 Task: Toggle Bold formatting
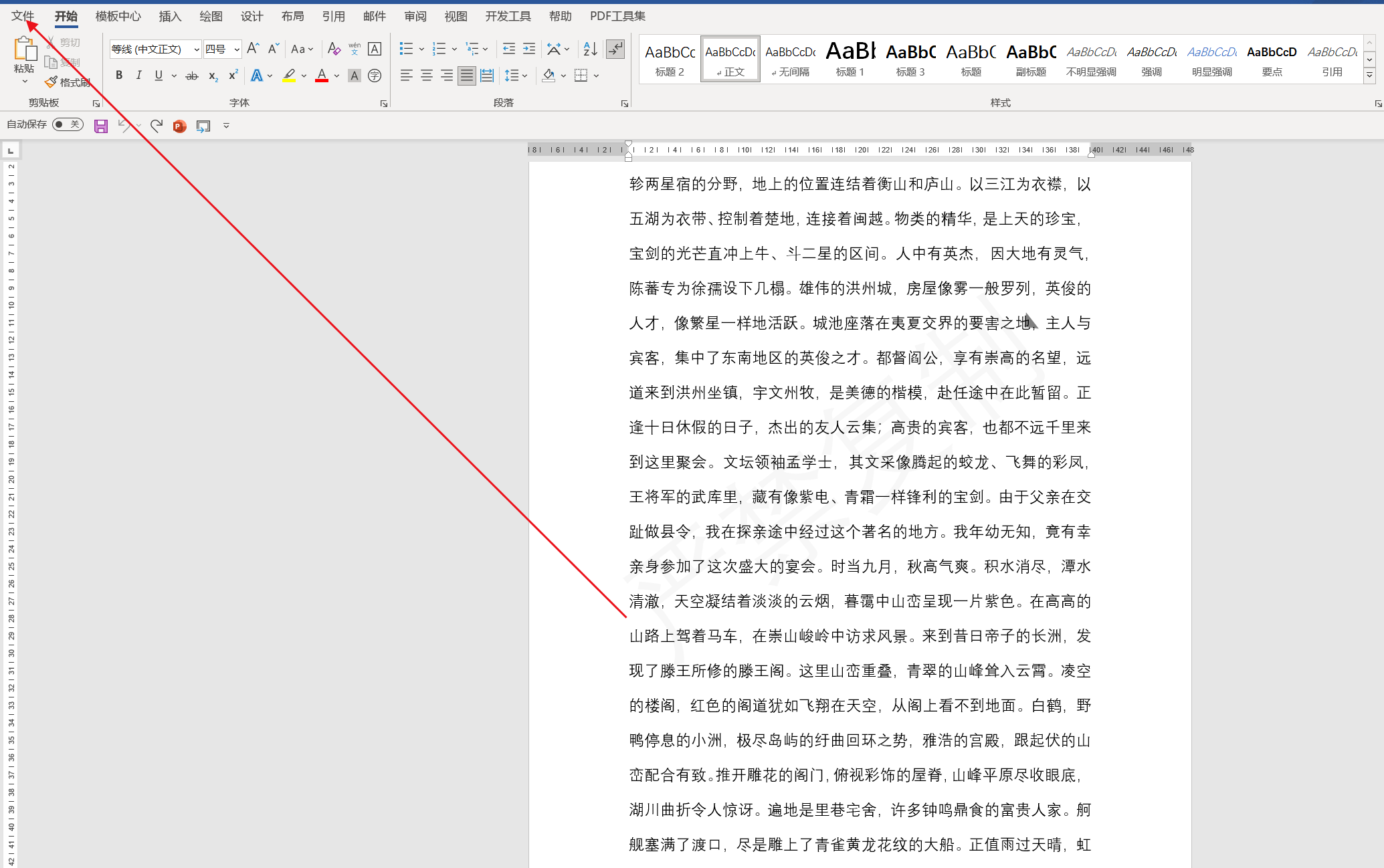118,76
